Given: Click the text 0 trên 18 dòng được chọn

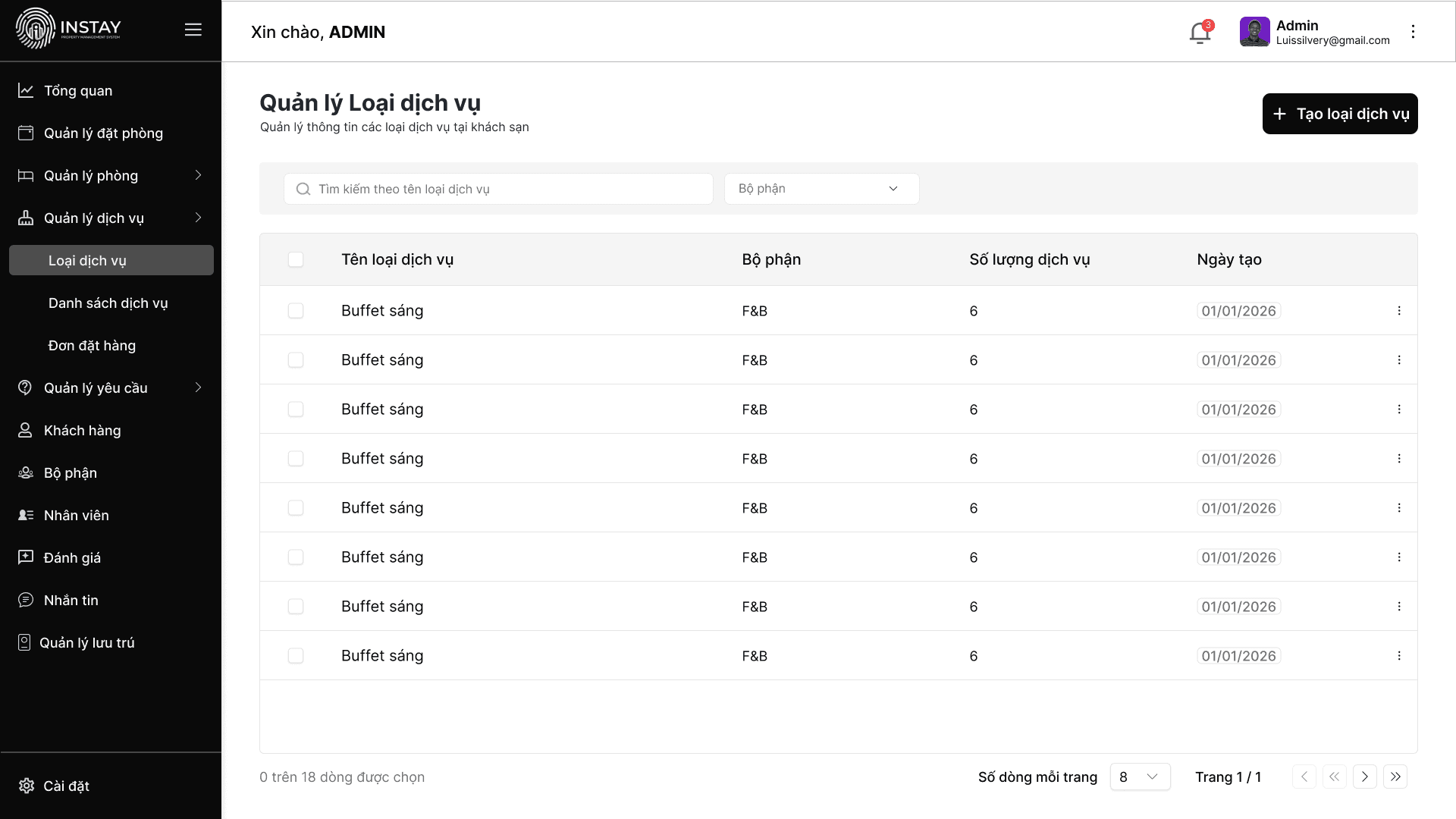Looking at the screenshot, I should click(x=342, y=777).
